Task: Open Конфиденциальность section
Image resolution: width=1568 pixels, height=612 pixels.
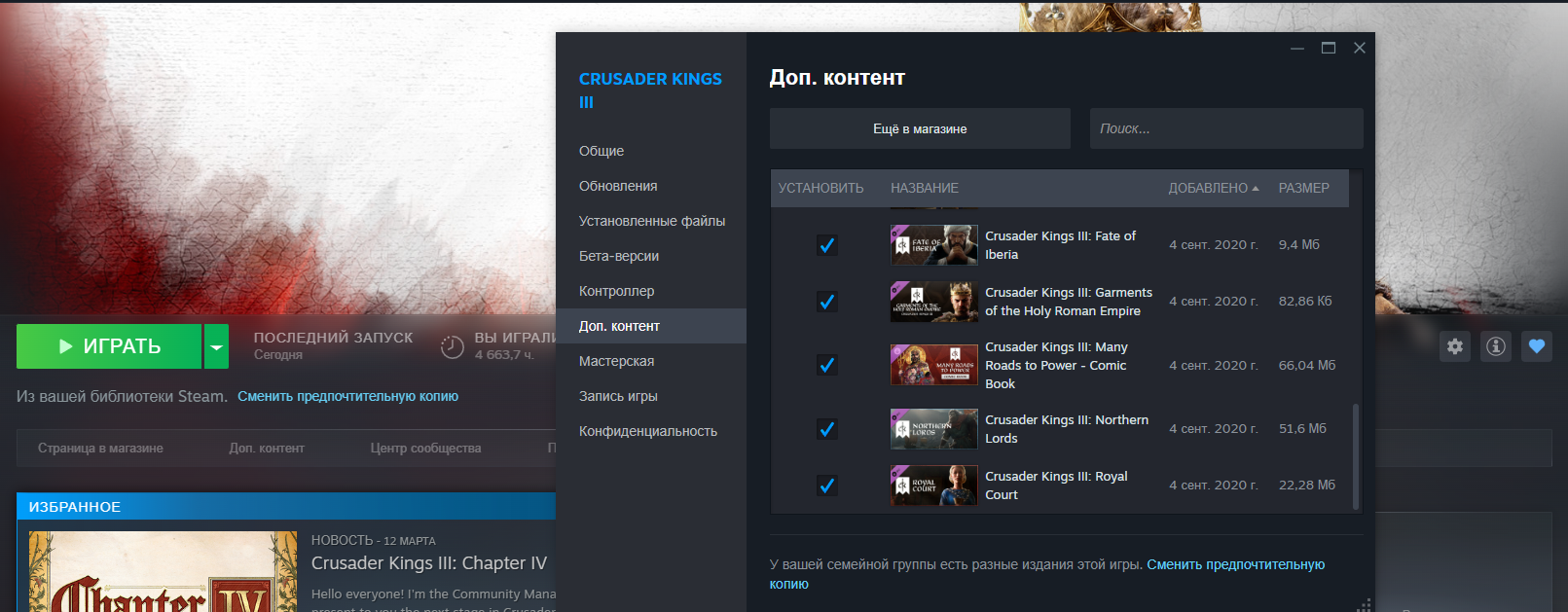Action: click(651, 431)
